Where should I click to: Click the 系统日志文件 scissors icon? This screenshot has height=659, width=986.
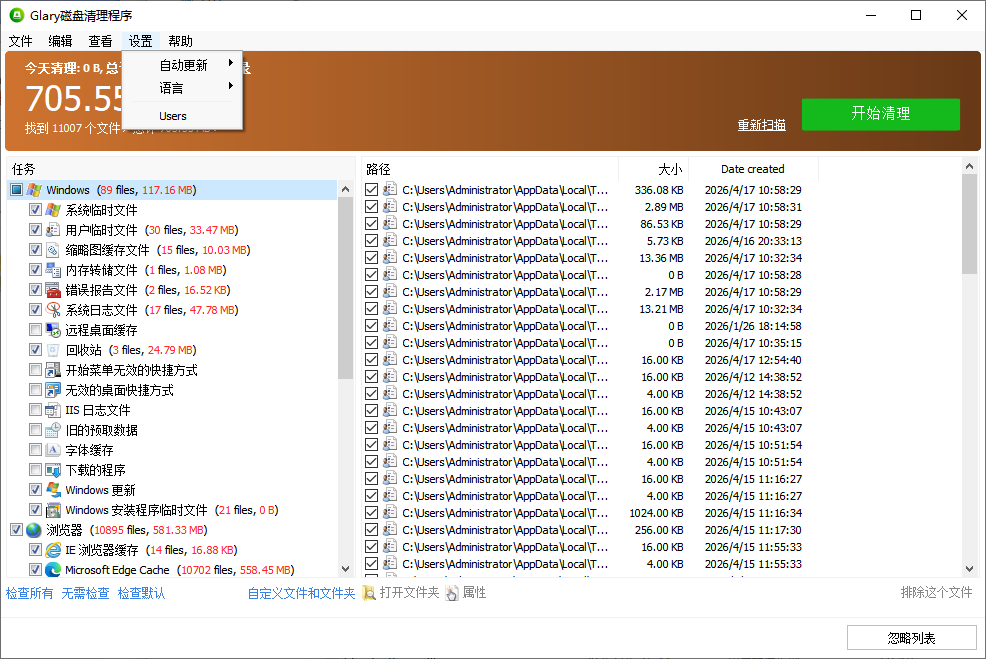[x=51, y=309]
